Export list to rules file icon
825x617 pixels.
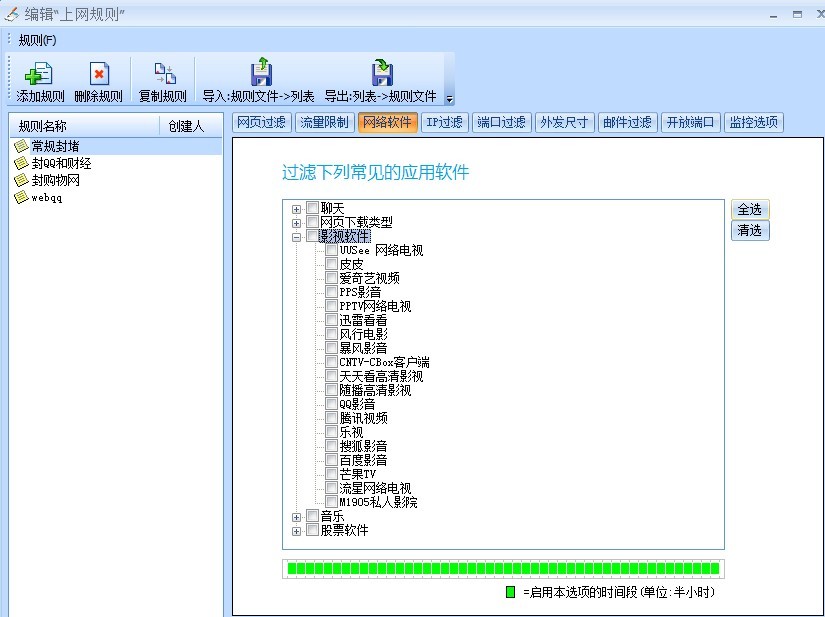382,72
